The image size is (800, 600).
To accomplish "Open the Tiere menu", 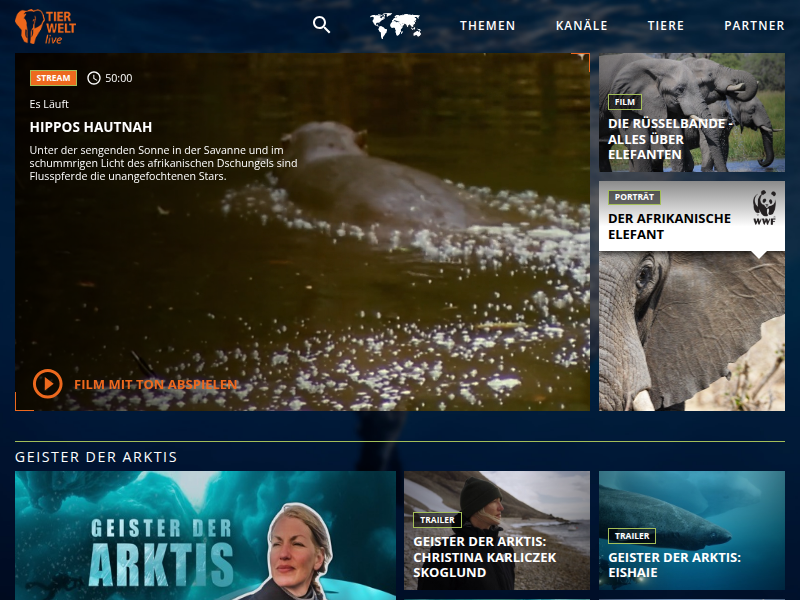I will pyautogui.click(x=665, y=26).
